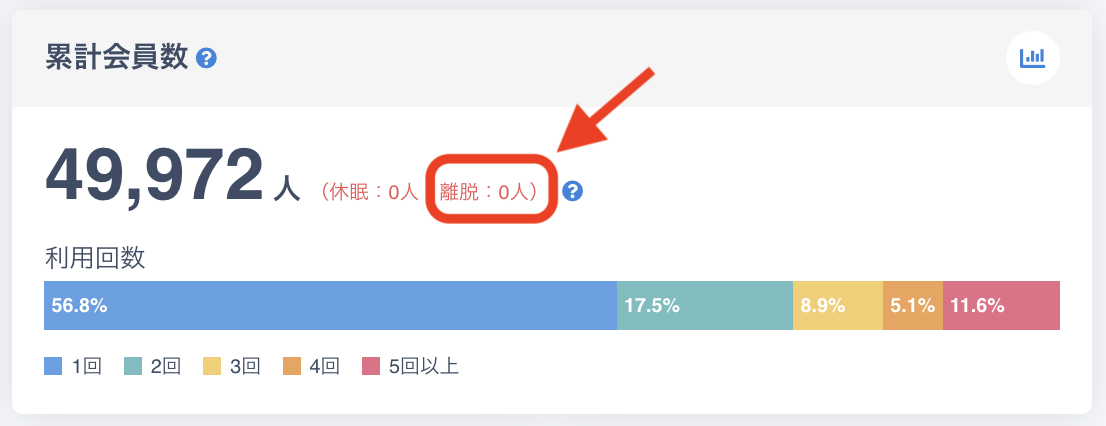Click the teal 2回 legend swatch
Viewport: 1106px width, 426px height.
point(133,367)
